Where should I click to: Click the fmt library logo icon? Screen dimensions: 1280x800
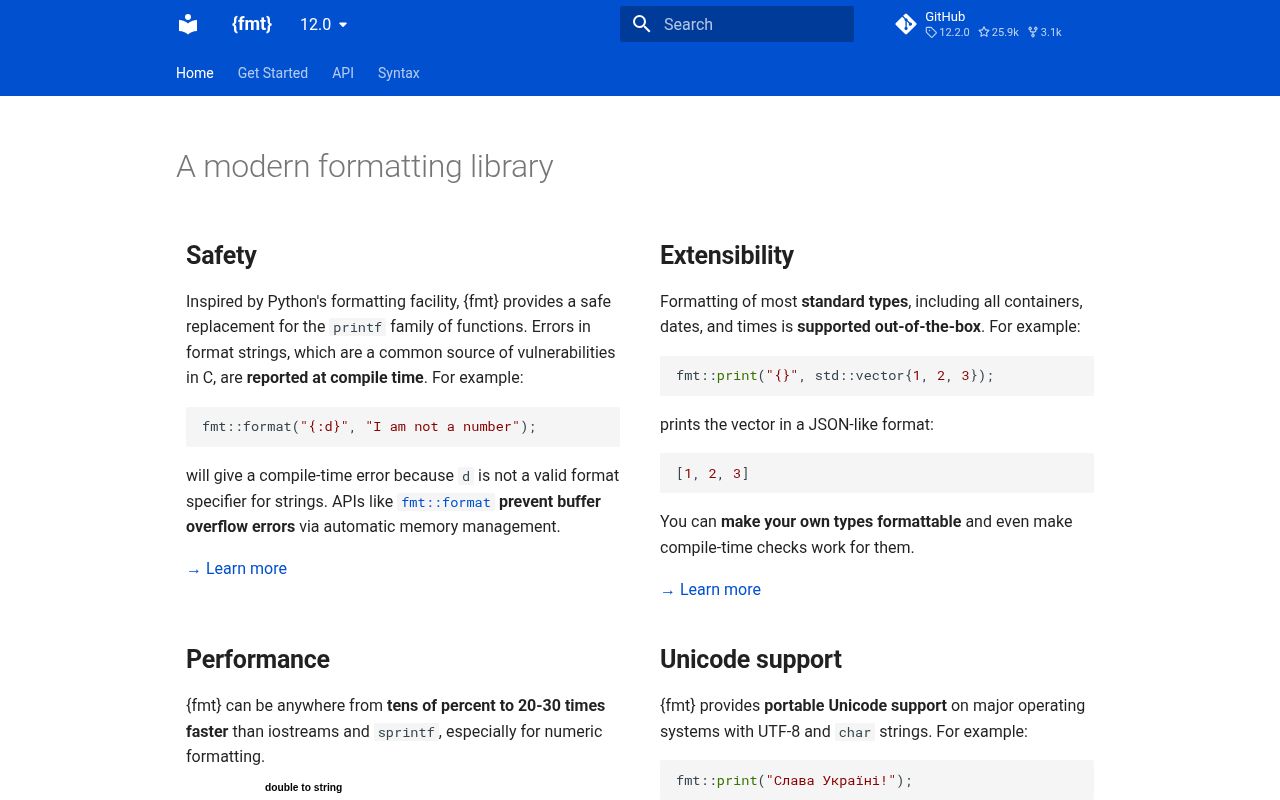pyautogui.click(x=188, y=24)
